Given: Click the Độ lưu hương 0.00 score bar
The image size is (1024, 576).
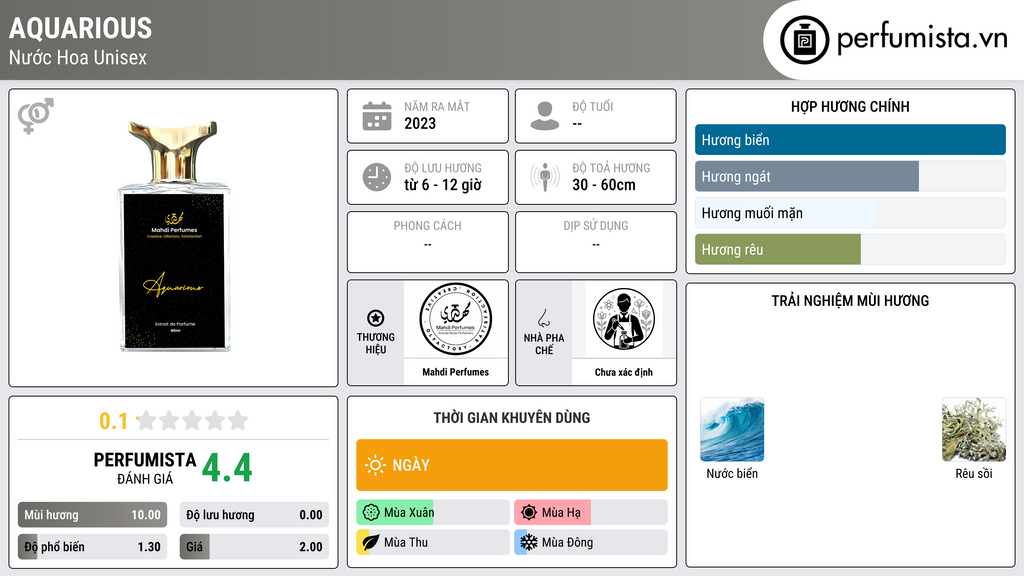Looking at the screenshot, I should pos(254,515).
